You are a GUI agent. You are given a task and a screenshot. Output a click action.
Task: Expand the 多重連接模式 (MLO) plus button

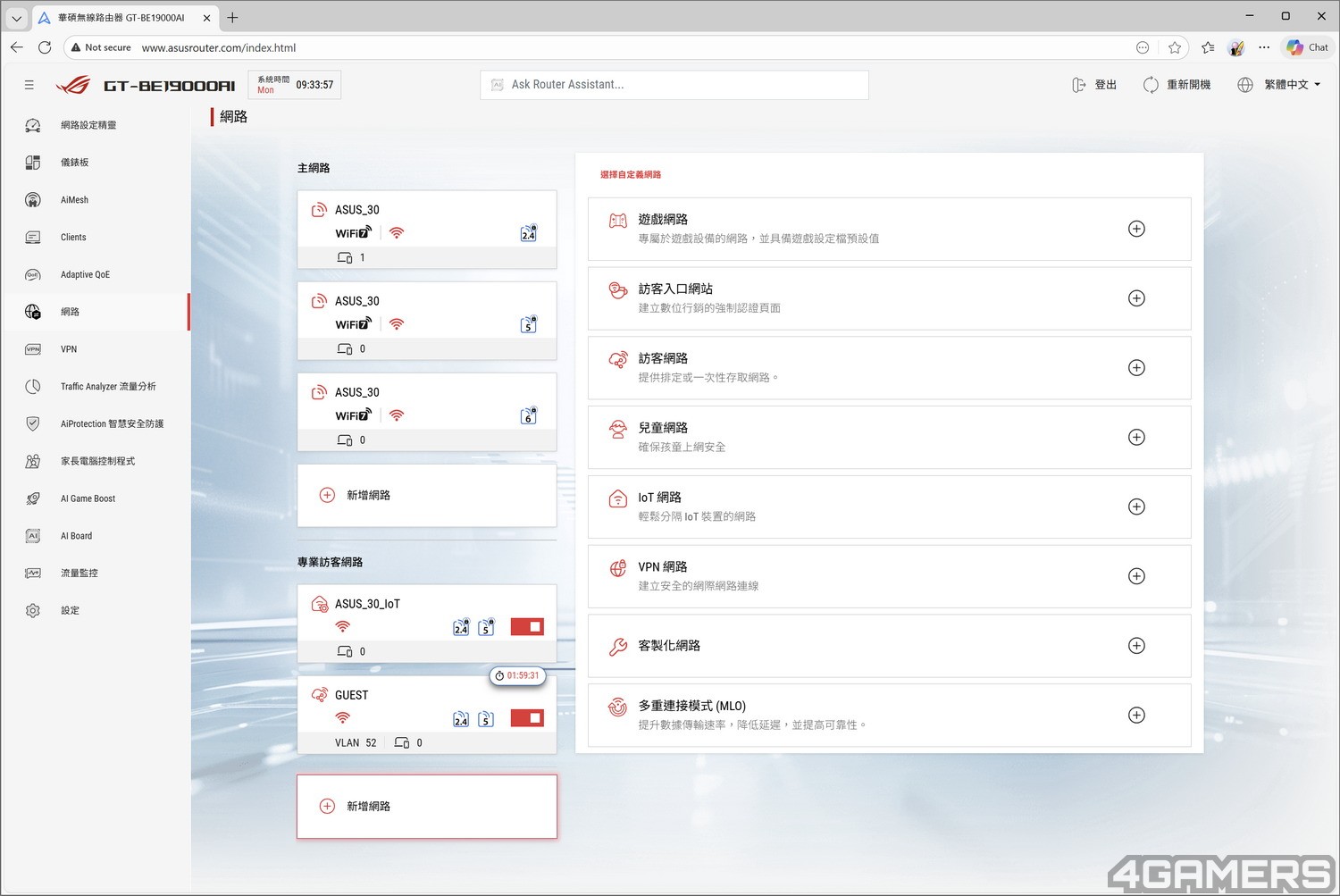pos(1136,715)
